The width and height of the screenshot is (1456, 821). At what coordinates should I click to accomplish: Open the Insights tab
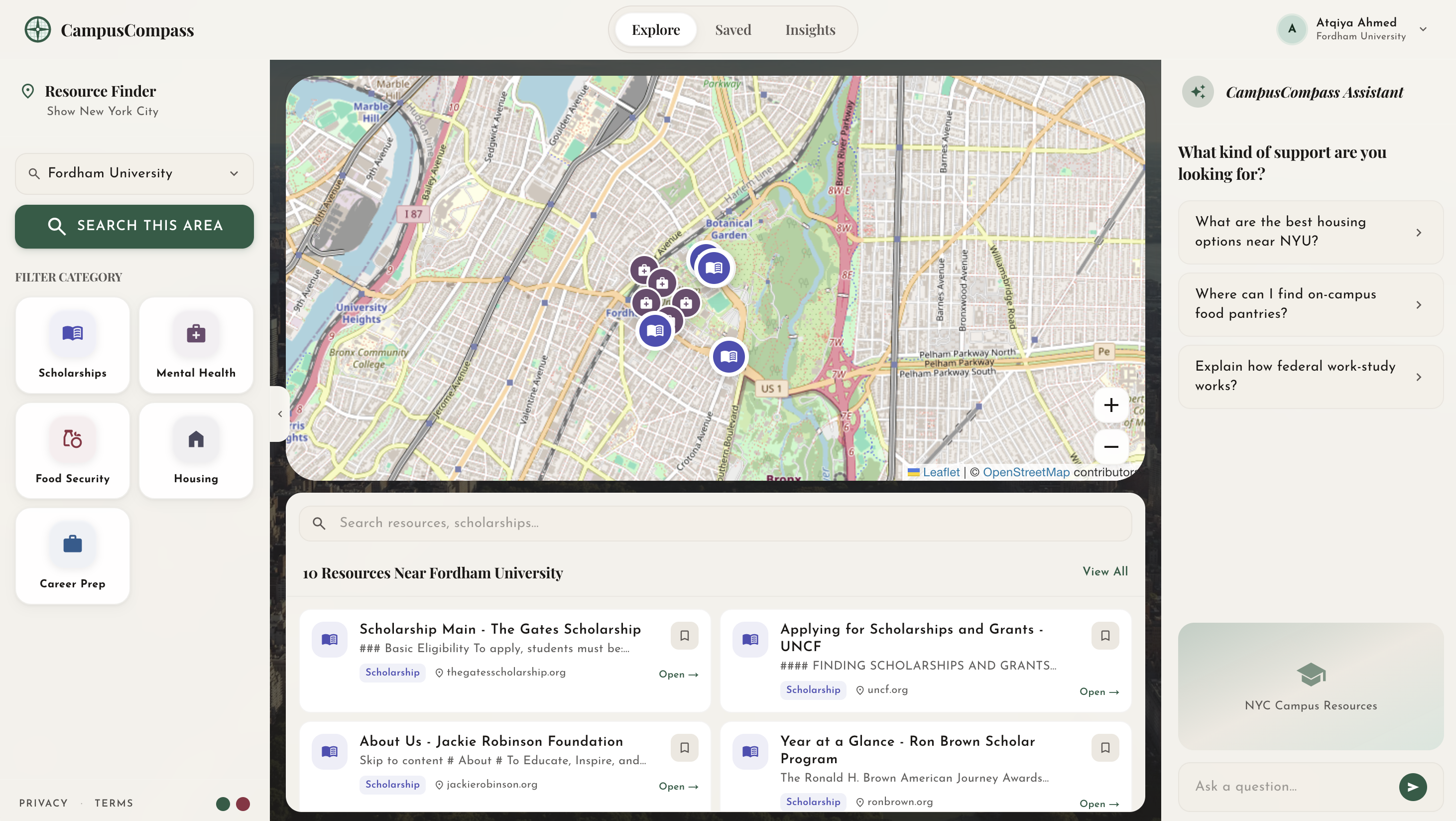pos(810,29)
